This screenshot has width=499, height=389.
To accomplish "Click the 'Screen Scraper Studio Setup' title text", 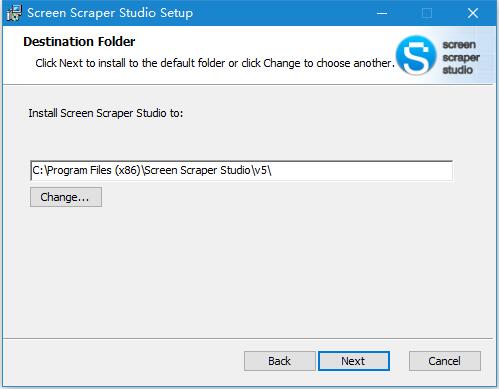I will 110,13.
